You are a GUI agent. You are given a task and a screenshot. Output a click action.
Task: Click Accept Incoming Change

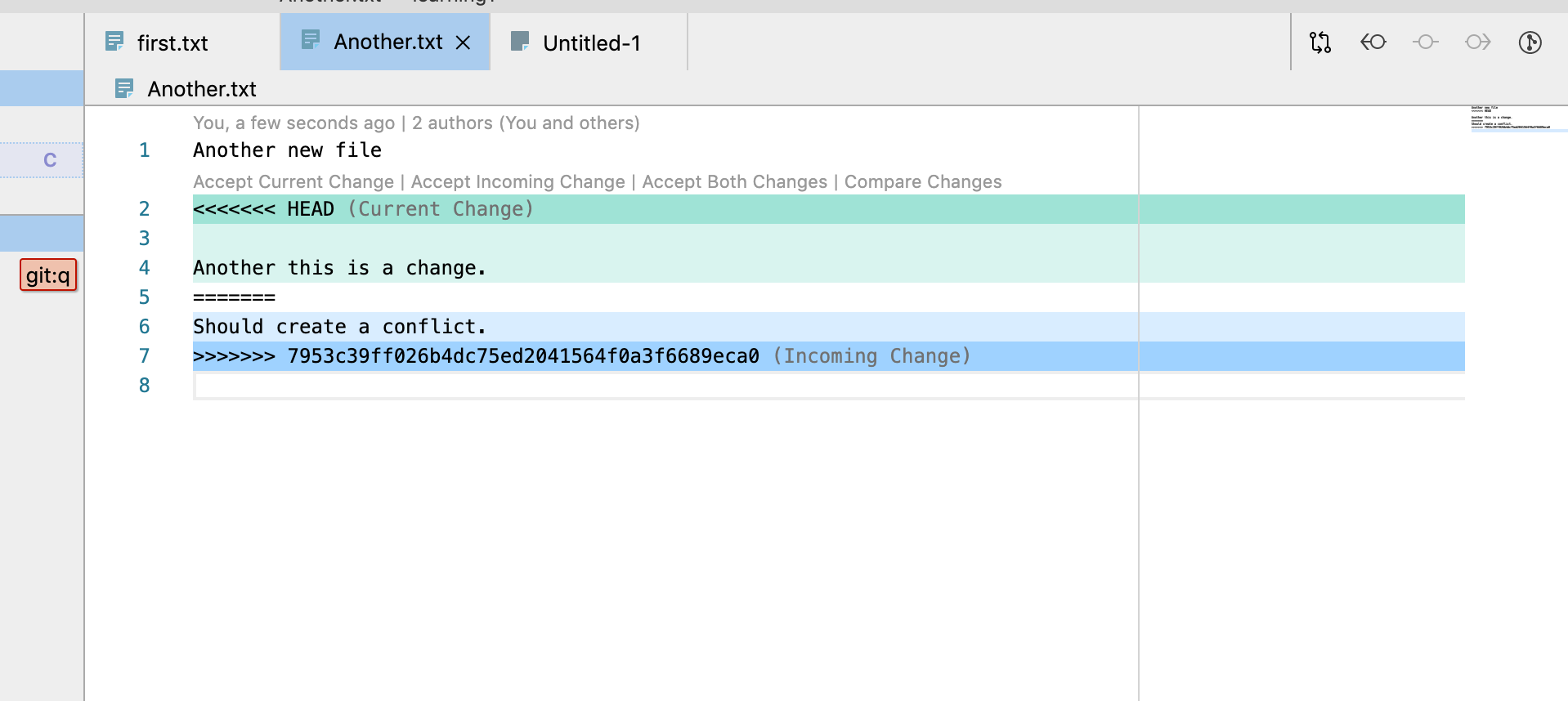tap(517, 182)
